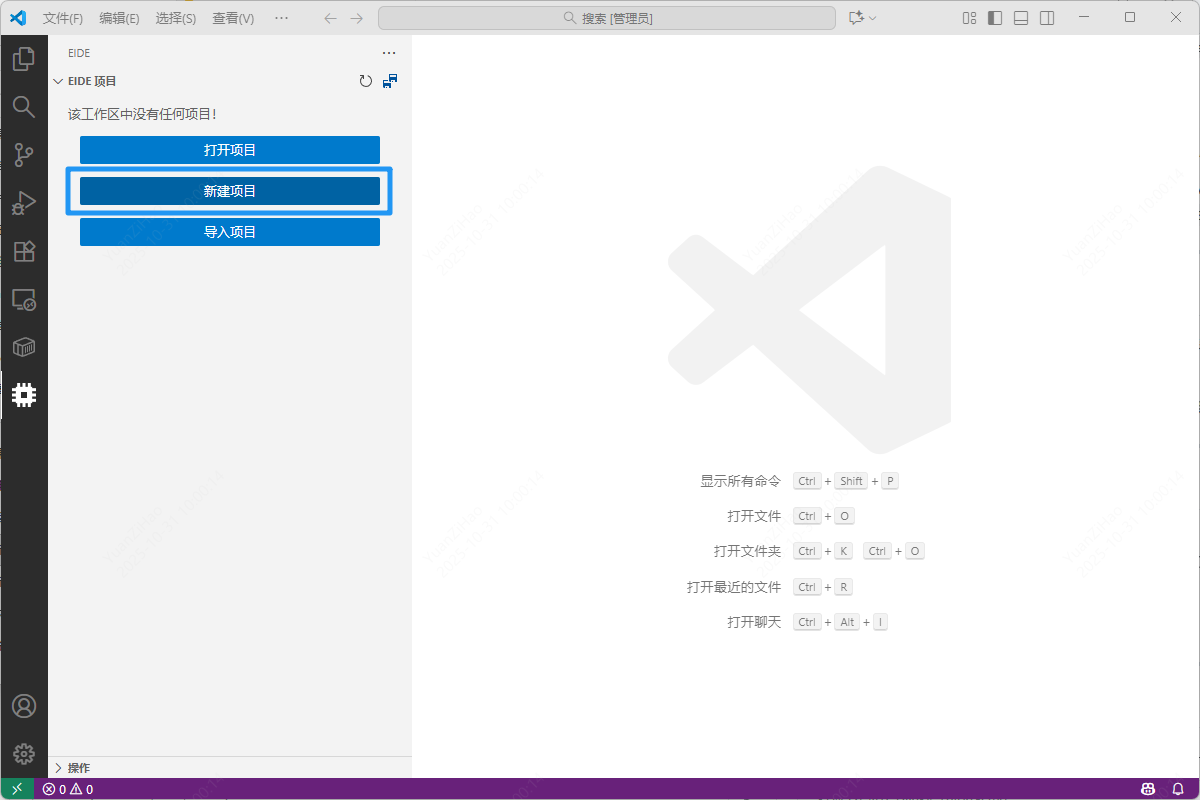Toggle the primary side bar layout button
Viewport: 1200px width, 800px height.
[x=995, y=18]
